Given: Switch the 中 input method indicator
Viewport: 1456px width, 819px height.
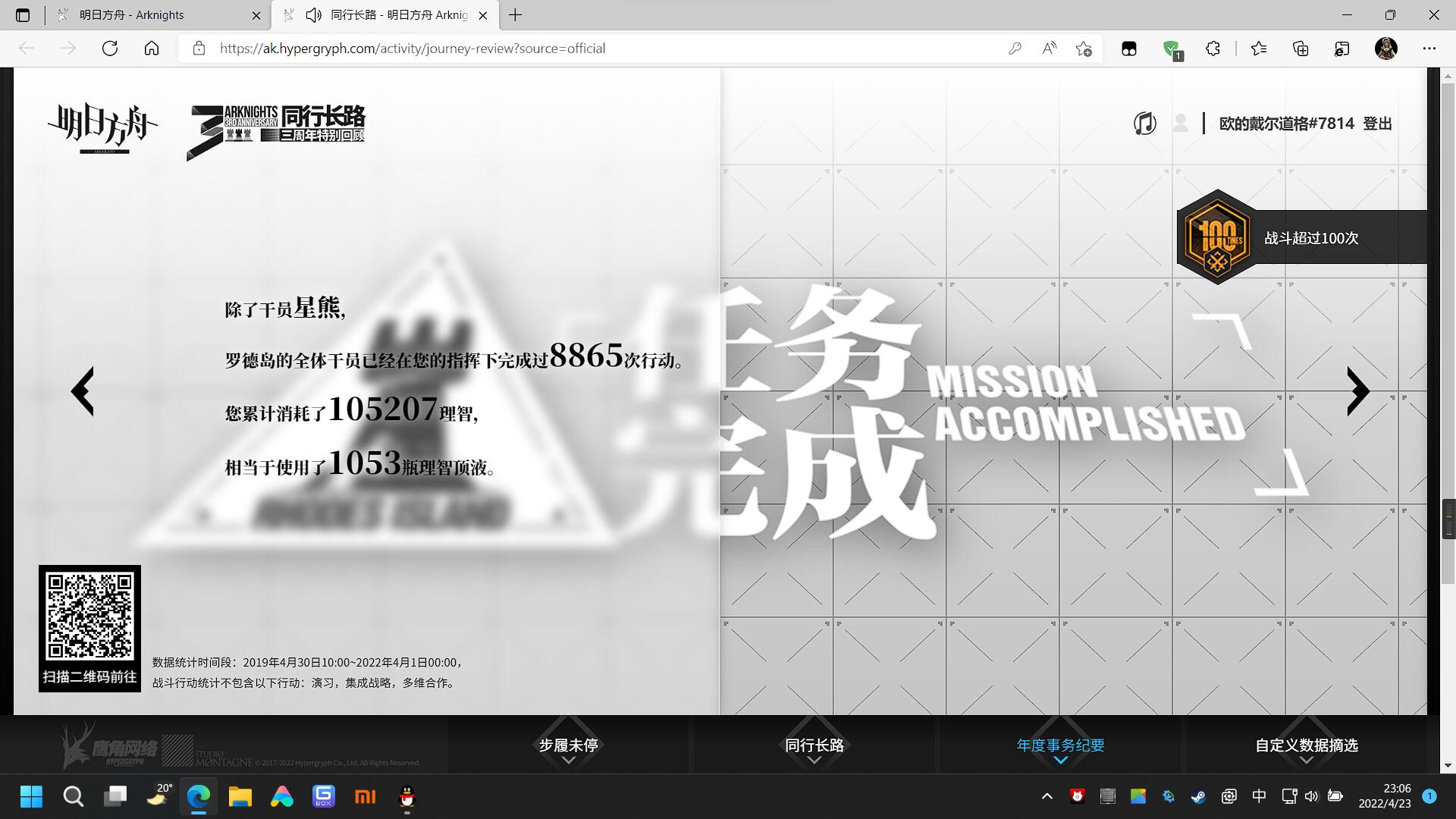Looking at the screenshot, I should tap(1260, 796).
